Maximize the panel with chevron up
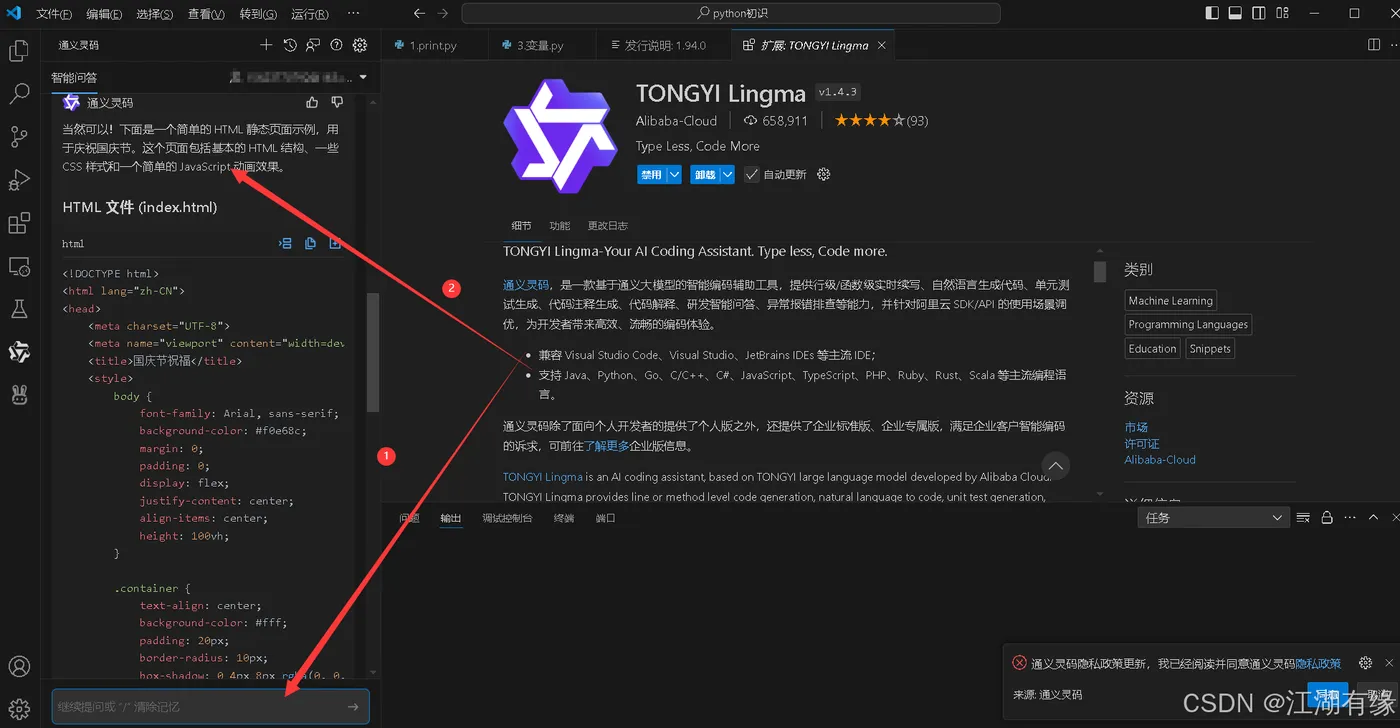The height and width of the screenshot is (728, 1400). 1373,517
